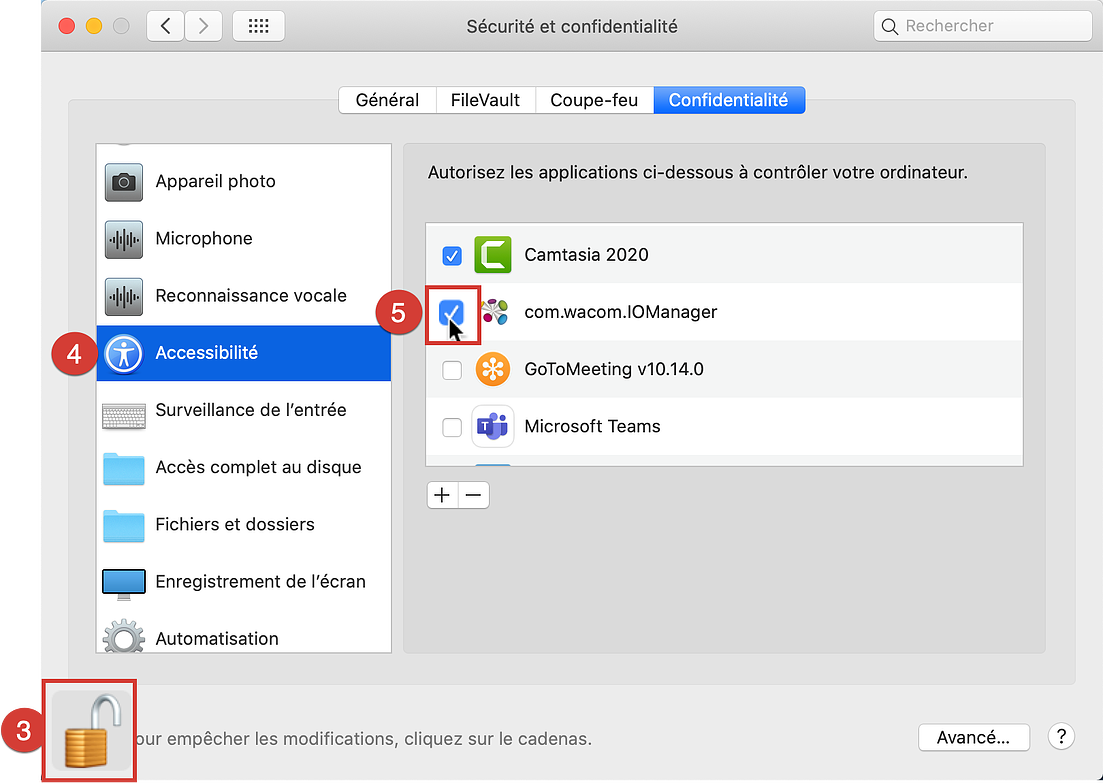
Task: Switch to the Général tab
Action: [387, 100]
